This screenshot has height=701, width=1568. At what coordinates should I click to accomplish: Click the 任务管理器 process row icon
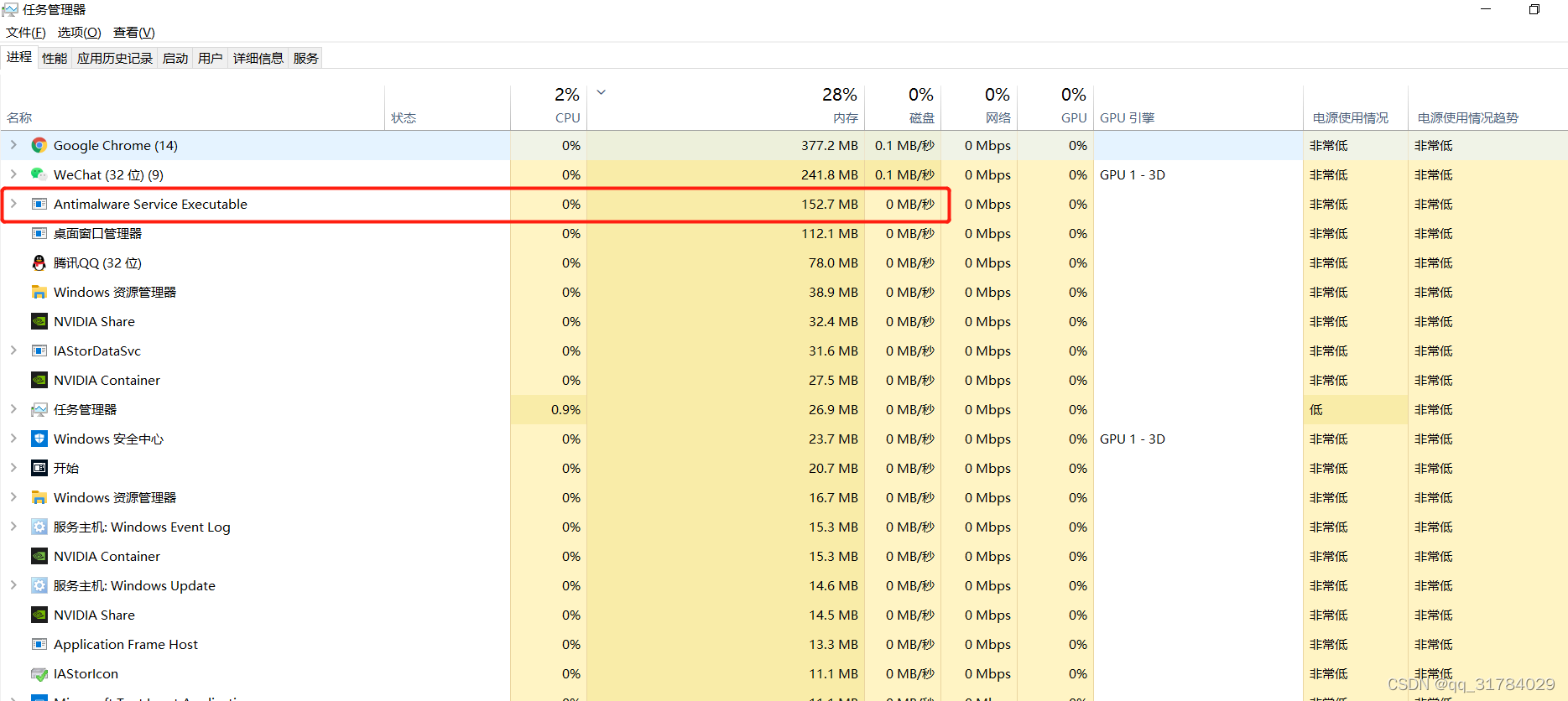click(39, 409)
